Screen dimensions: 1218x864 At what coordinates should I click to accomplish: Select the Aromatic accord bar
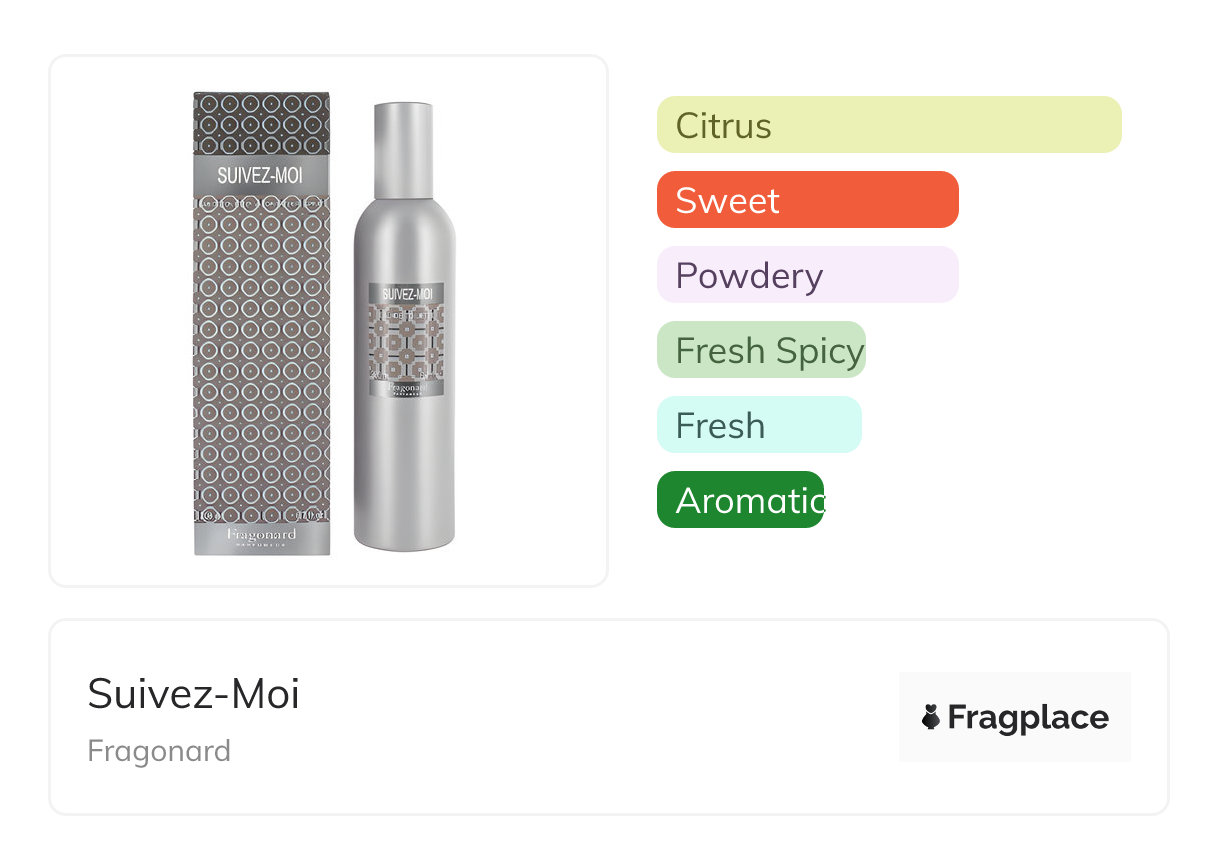point(740,500)
